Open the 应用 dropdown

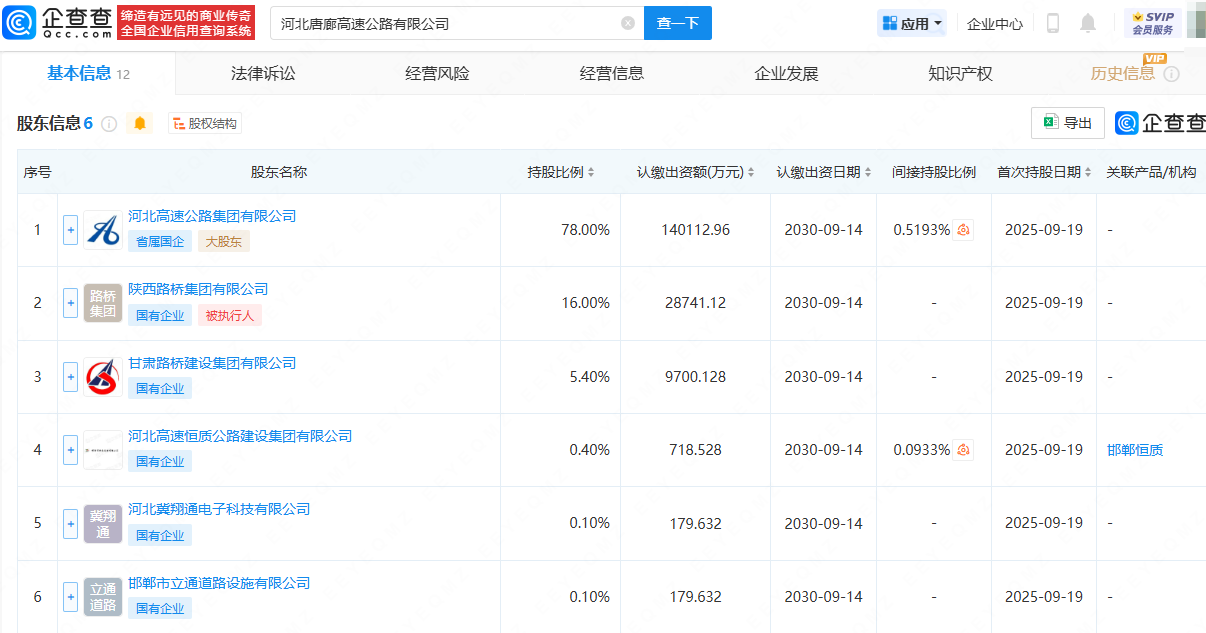pos(912,23)
